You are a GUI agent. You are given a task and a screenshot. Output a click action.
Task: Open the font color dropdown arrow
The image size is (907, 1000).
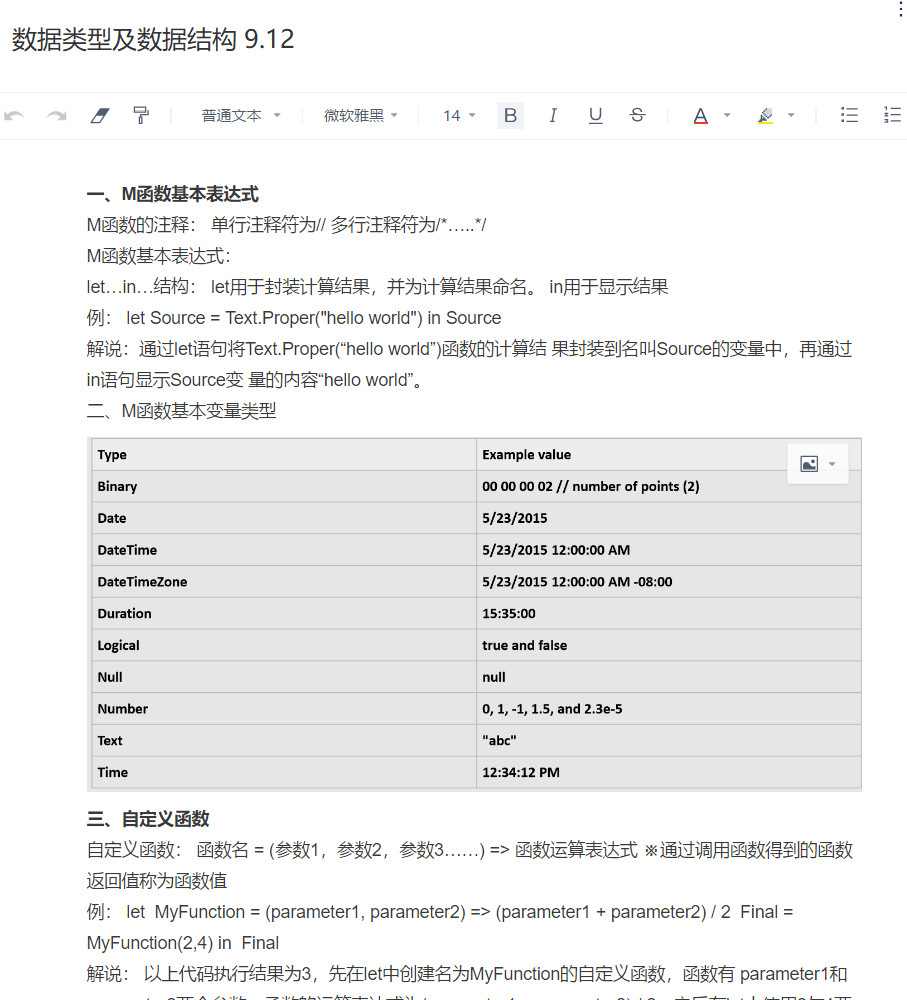point(726,115)
